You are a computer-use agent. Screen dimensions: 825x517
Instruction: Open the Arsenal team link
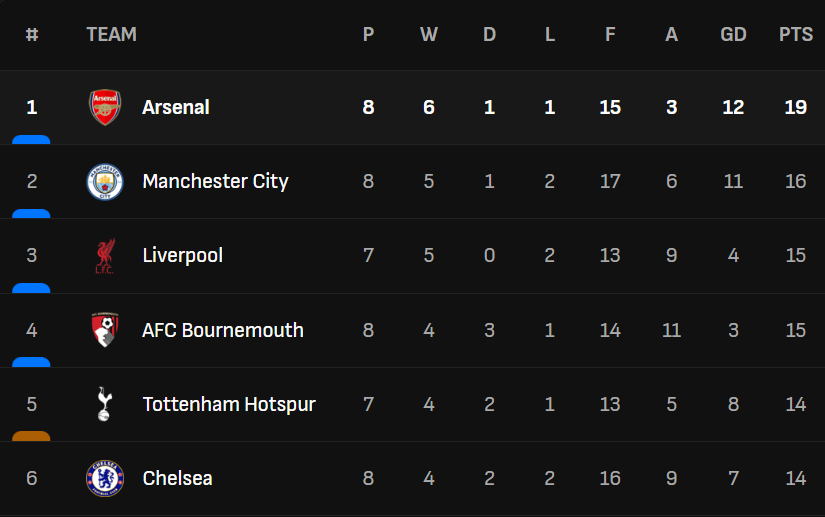176,107
